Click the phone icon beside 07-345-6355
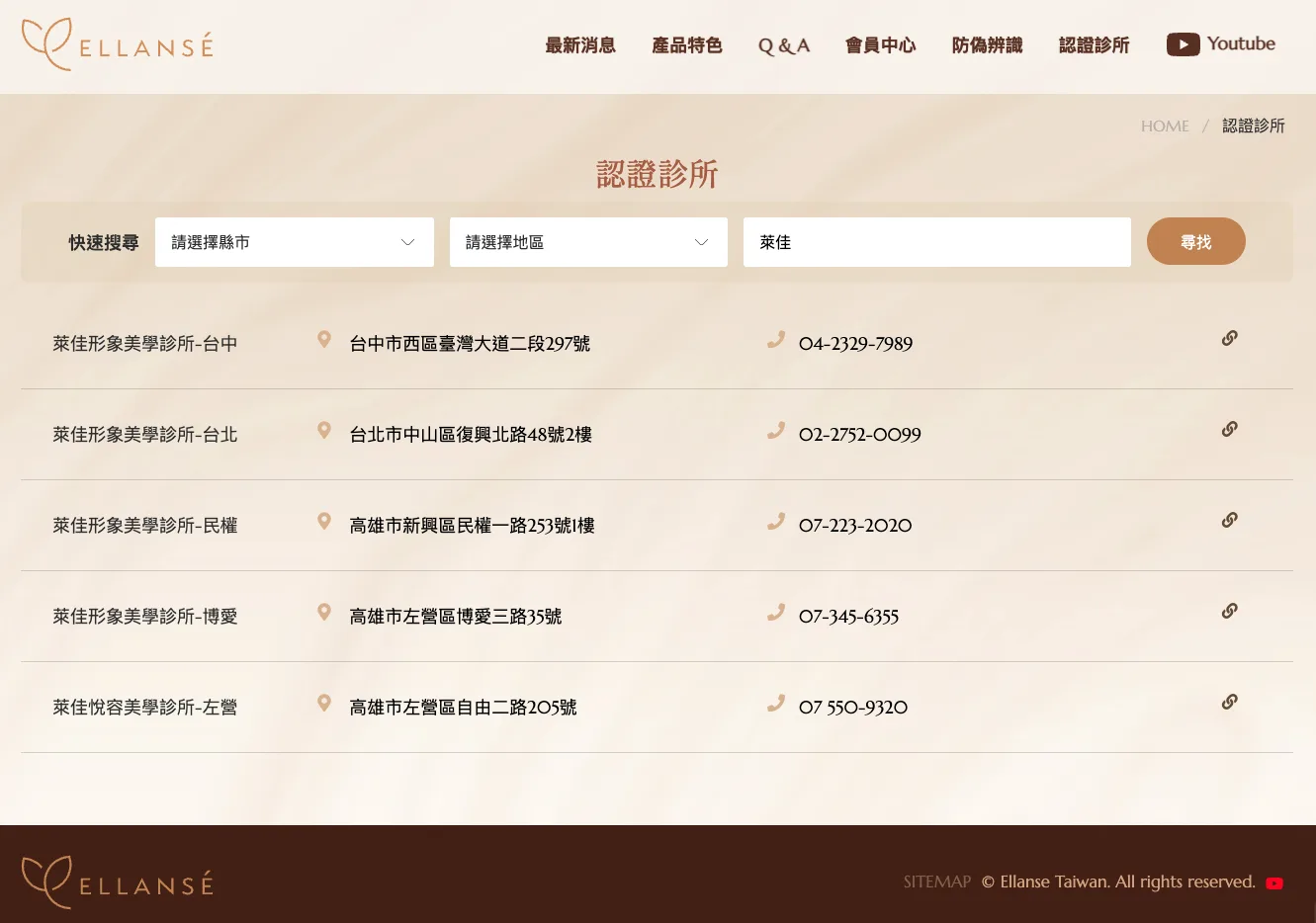The height and width of the screenshot is (923, 1316). 776,612
